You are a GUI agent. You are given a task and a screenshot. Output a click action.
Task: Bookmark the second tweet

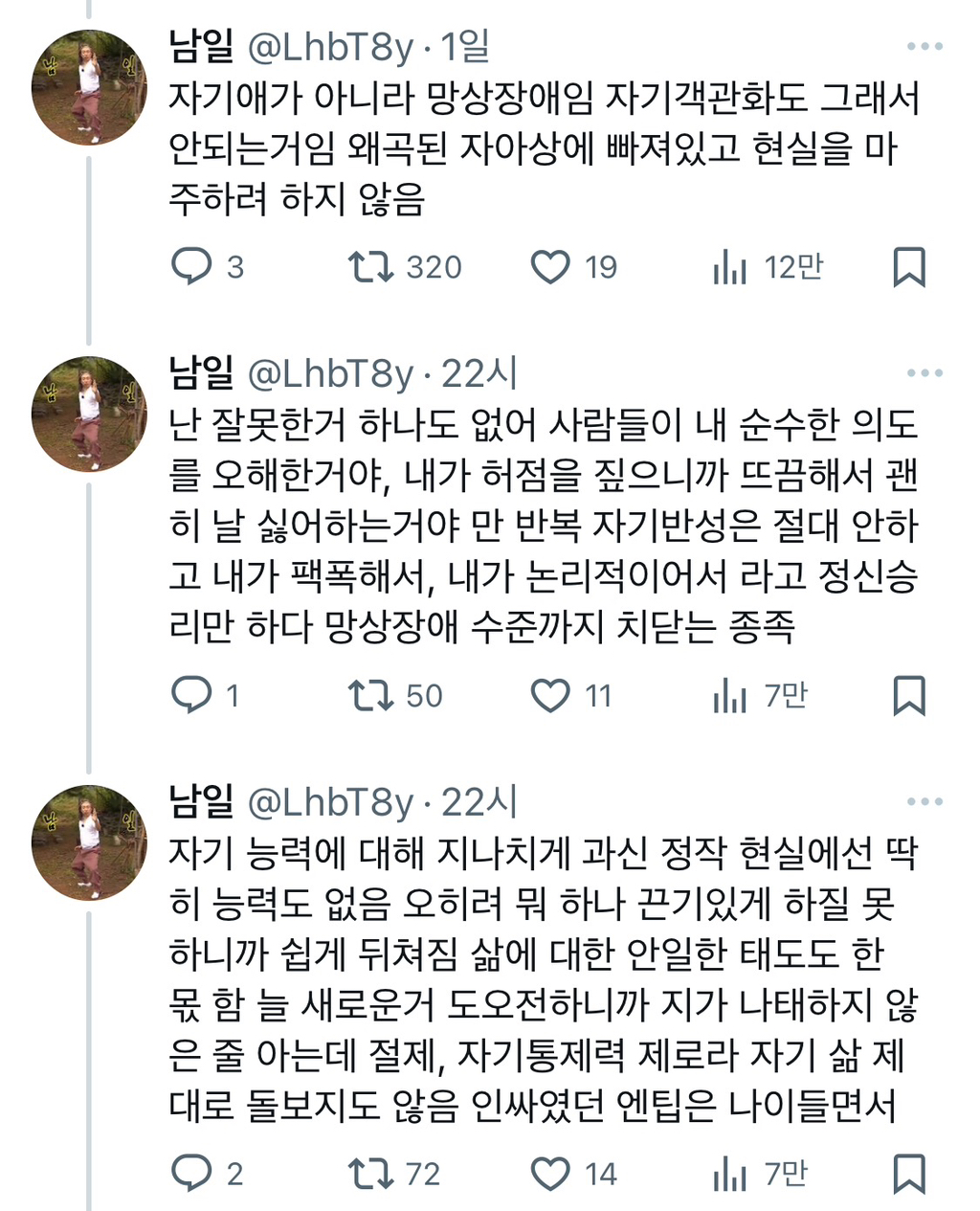click(x=909, y=698)
